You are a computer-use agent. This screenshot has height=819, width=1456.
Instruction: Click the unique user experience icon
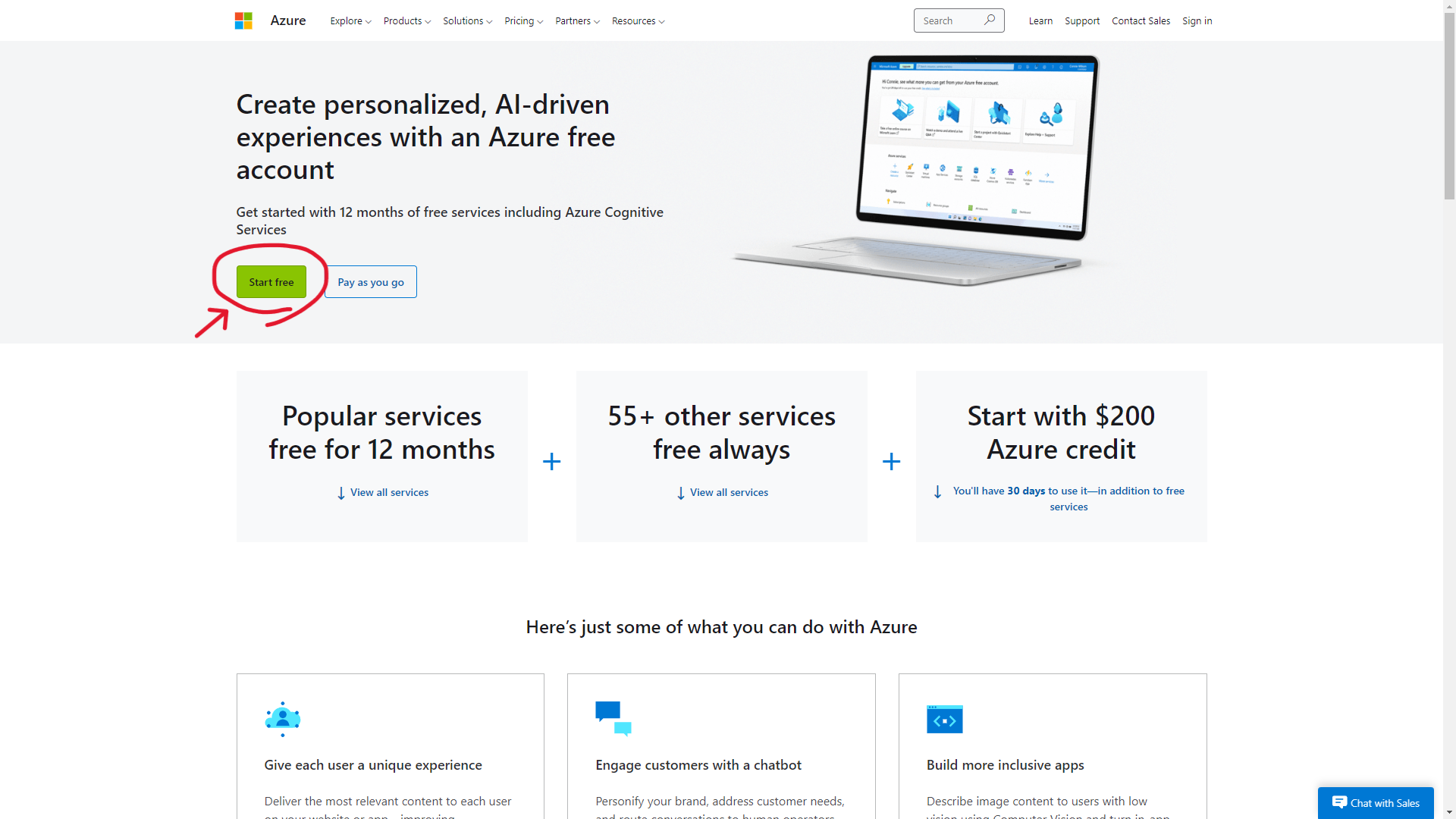pos(283,719)
